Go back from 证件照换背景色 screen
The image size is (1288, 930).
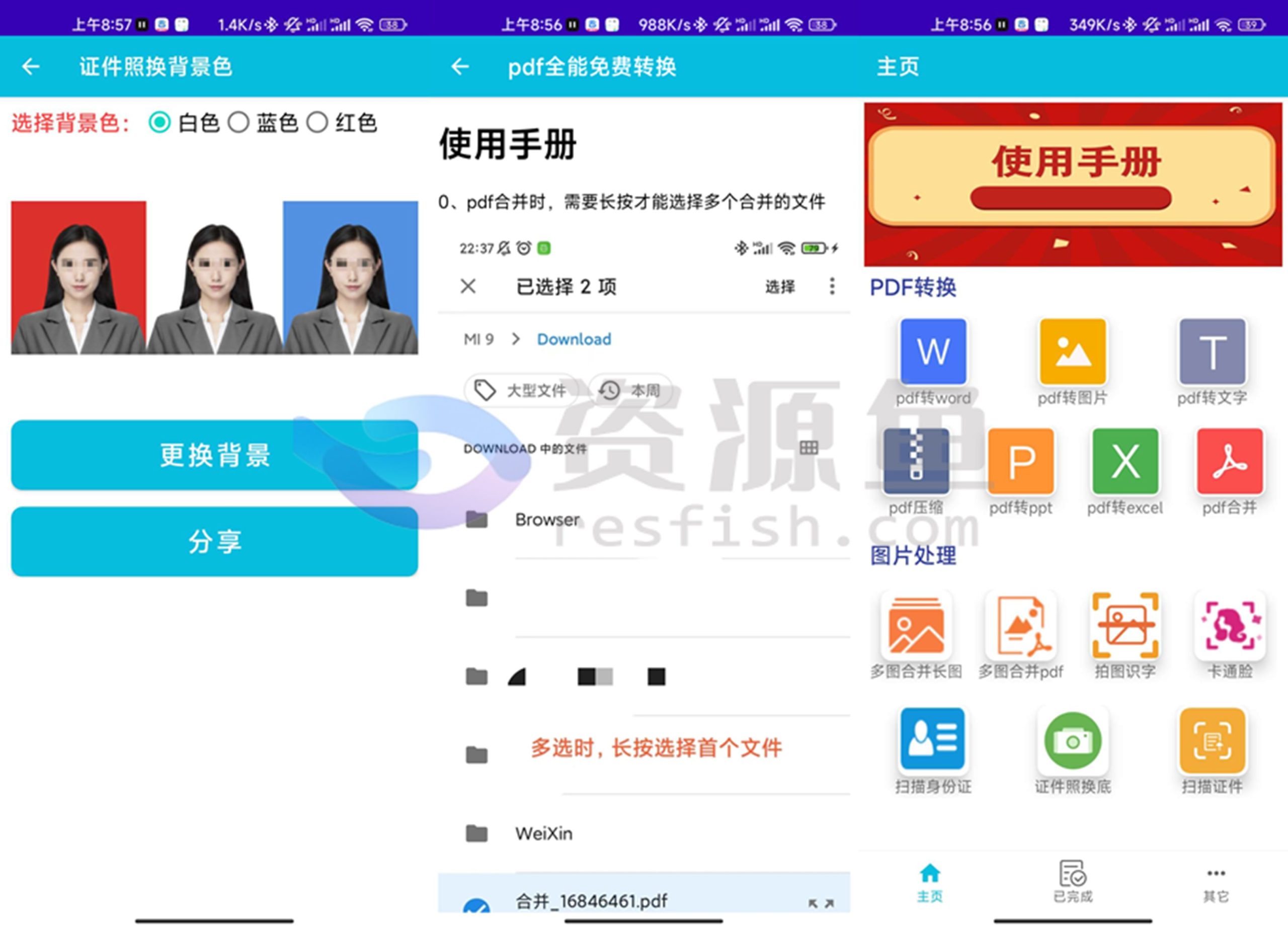(x=31, y=66)
